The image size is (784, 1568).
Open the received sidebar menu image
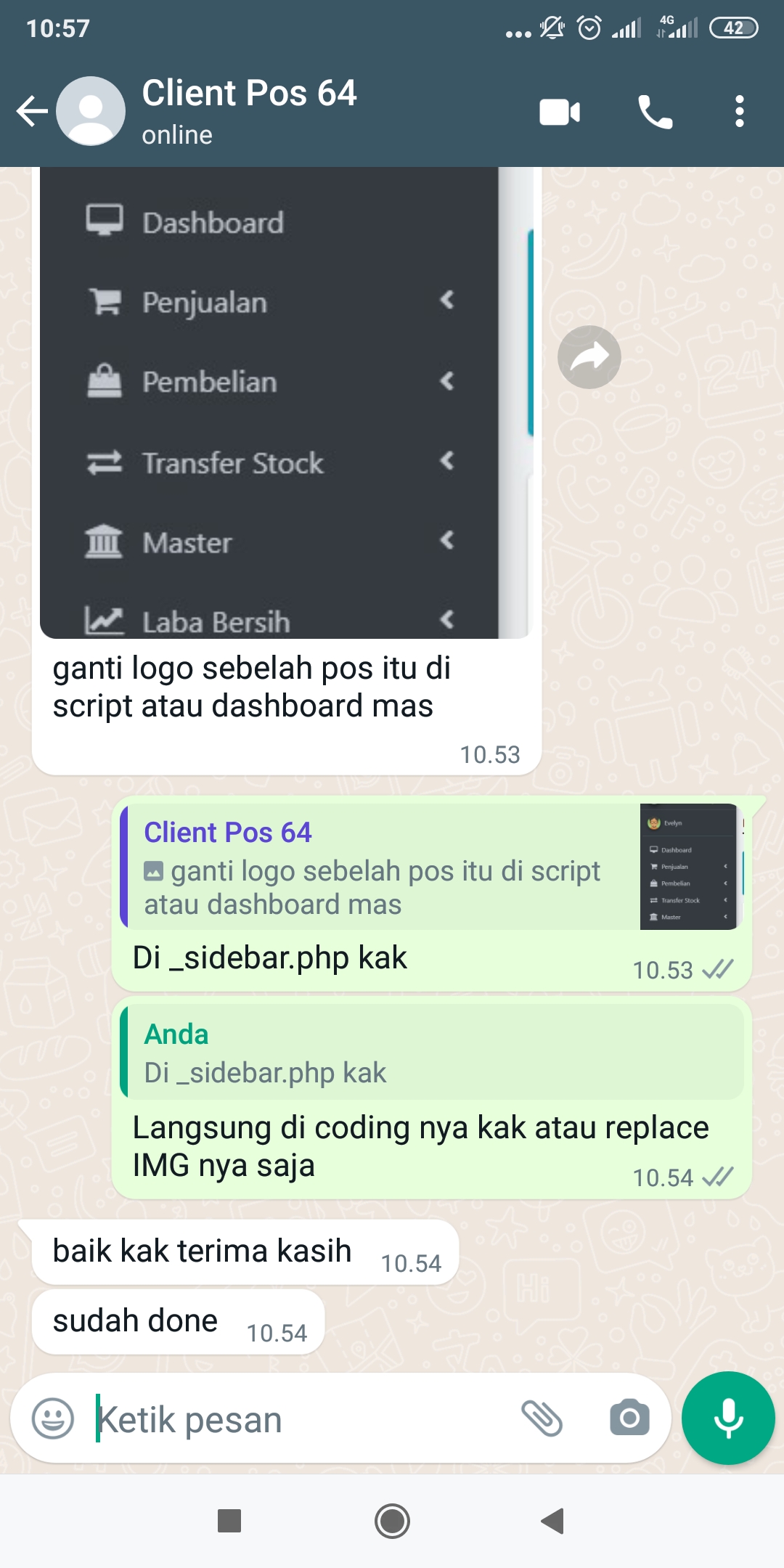287,403
